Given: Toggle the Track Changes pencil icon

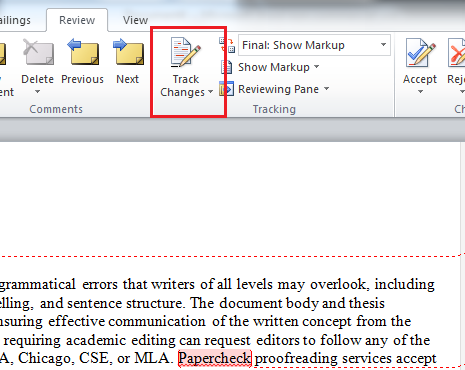Looking at the screenshot, I should pos(186,52).
